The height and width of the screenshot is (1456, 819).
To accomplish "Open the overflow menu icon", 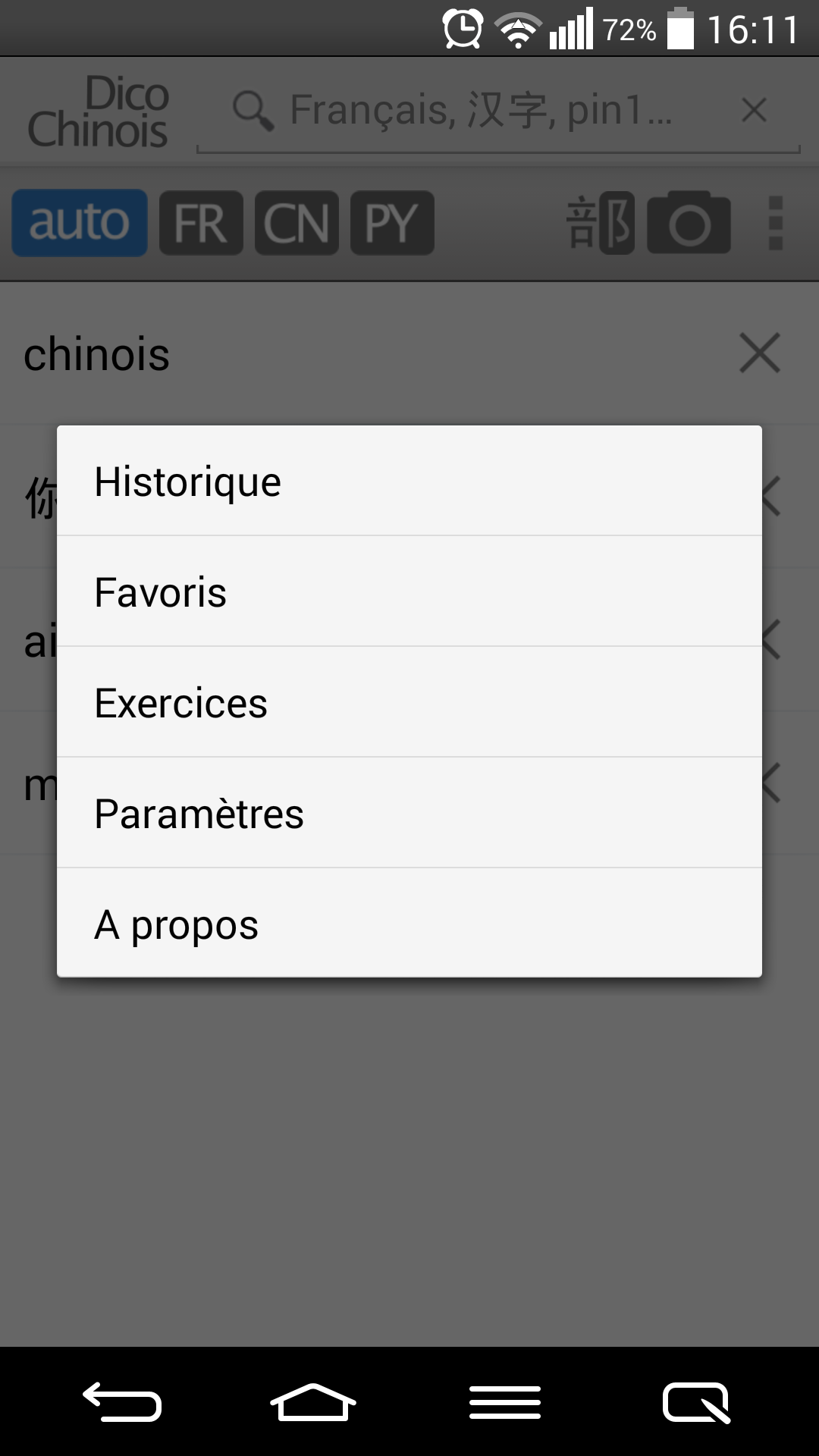I will [x=777, y=222].
